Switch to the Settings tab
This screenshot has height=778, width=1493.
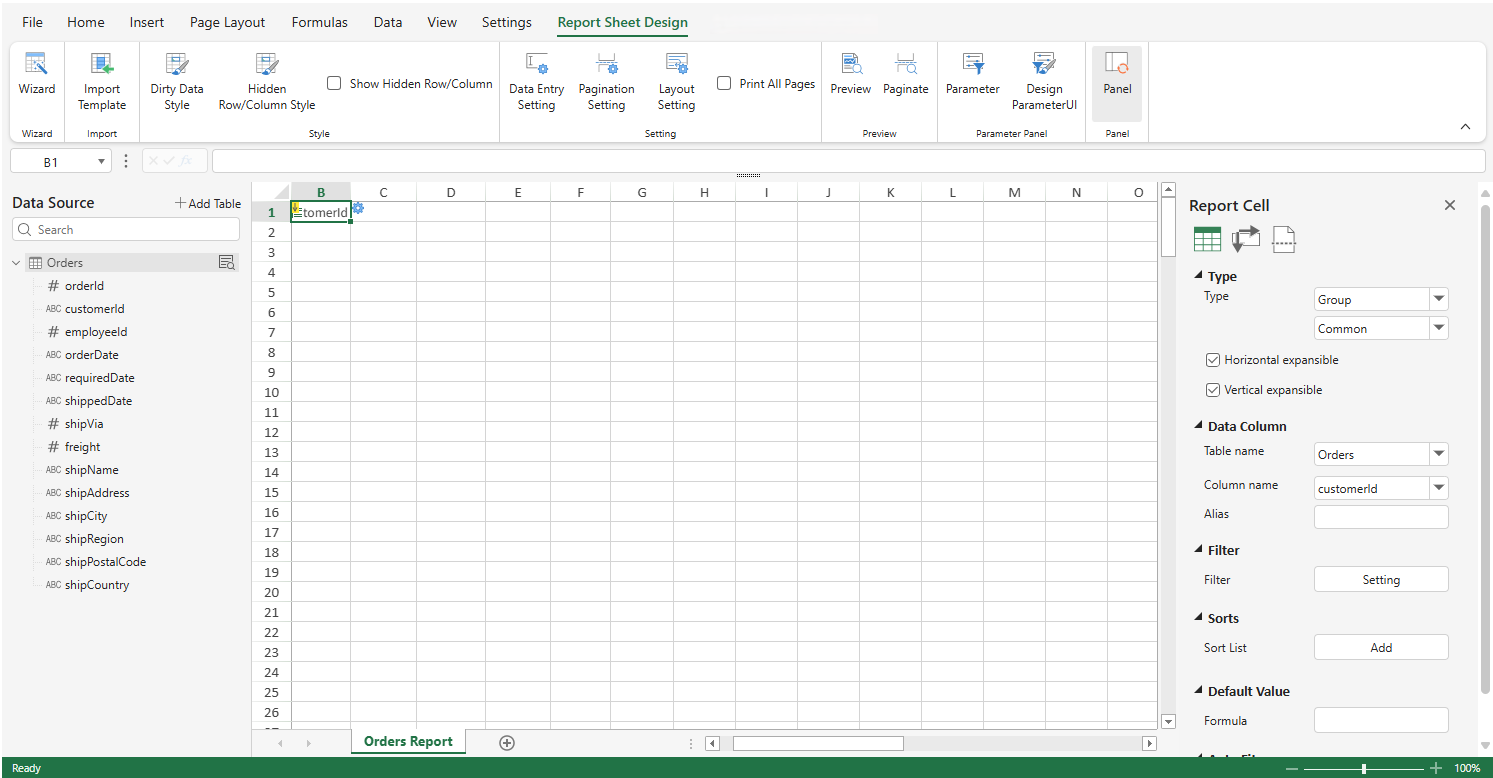click(507, 22)
